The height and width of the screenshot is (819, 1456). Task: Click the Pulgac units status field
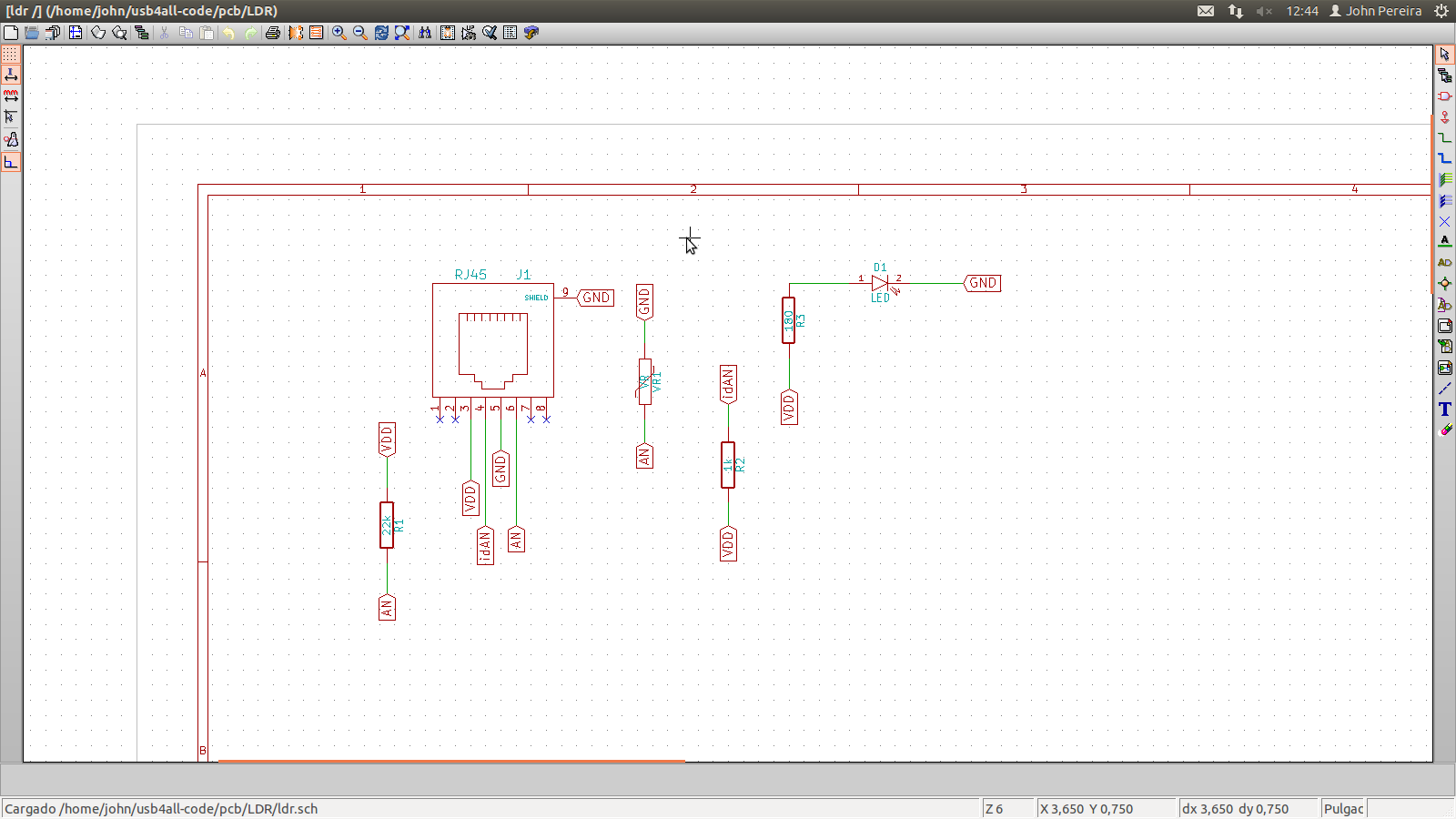pos(1343,808)
